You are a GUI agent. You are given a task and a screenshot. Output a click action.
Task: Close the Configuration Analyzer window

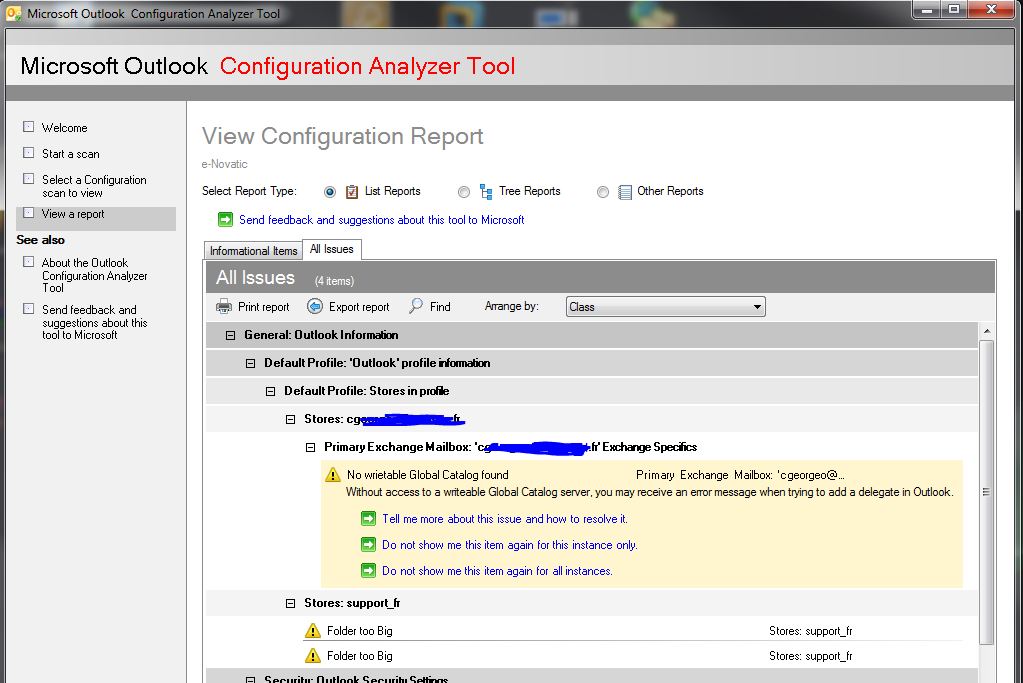point(991,9)
